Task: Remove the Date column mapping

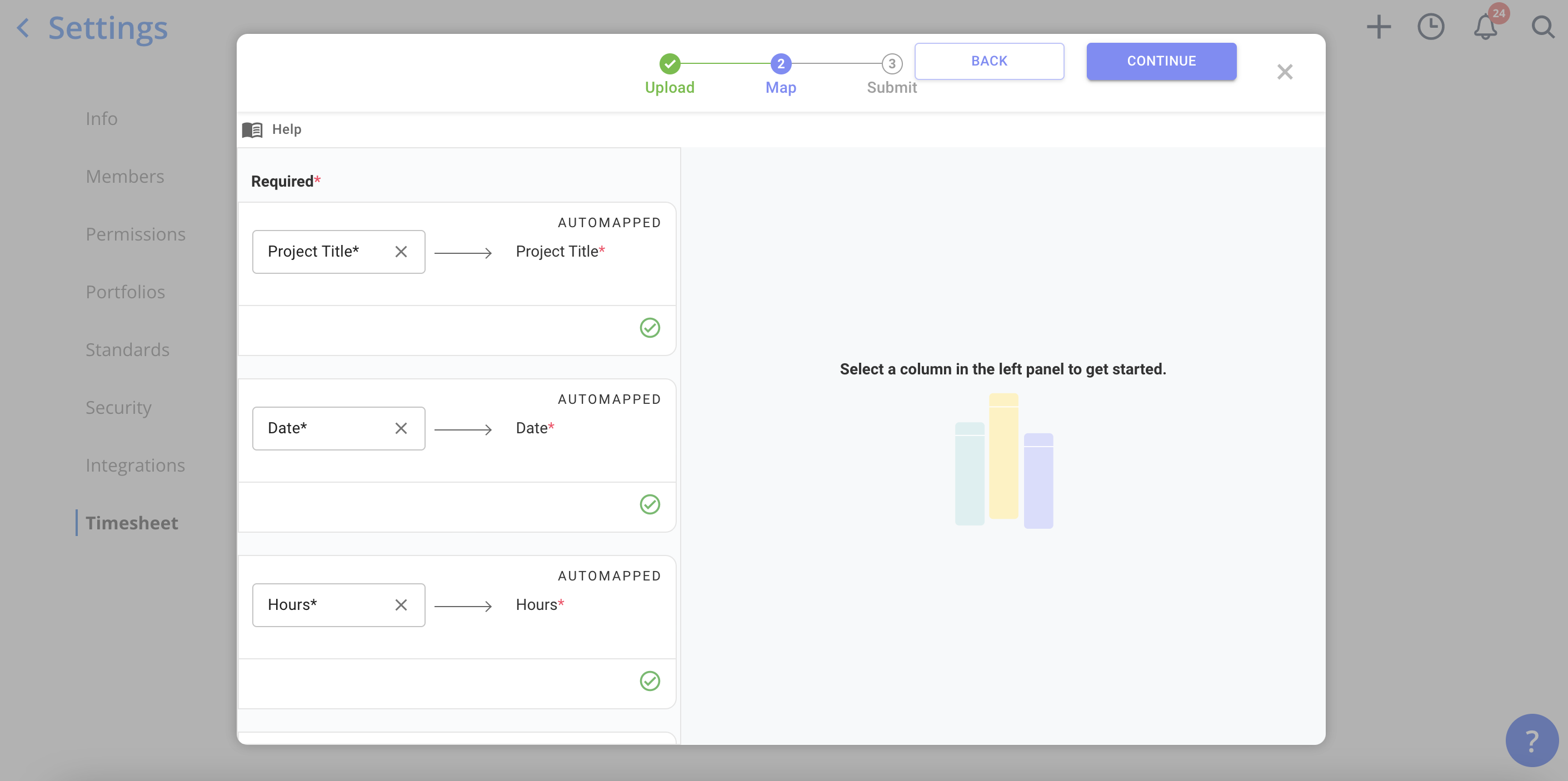Action: pos(401,428)
